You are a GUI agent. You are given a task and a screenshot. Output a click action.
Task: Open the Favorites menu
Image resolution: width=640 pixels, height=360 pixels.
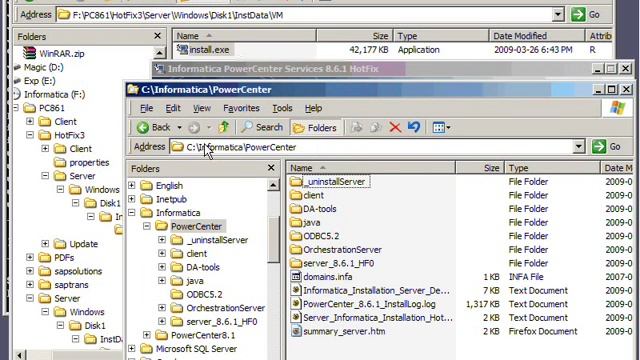(x=241, y=108)
